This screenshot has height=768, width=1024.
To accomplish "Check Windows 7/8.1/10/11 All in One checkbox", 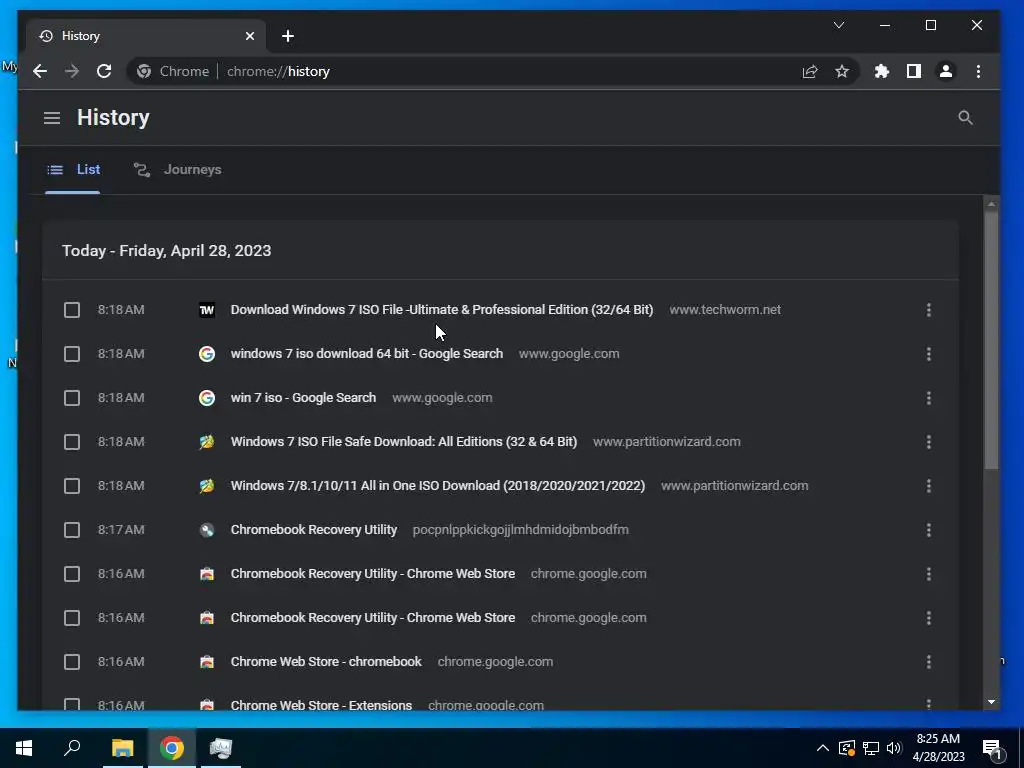I will 72,486.
